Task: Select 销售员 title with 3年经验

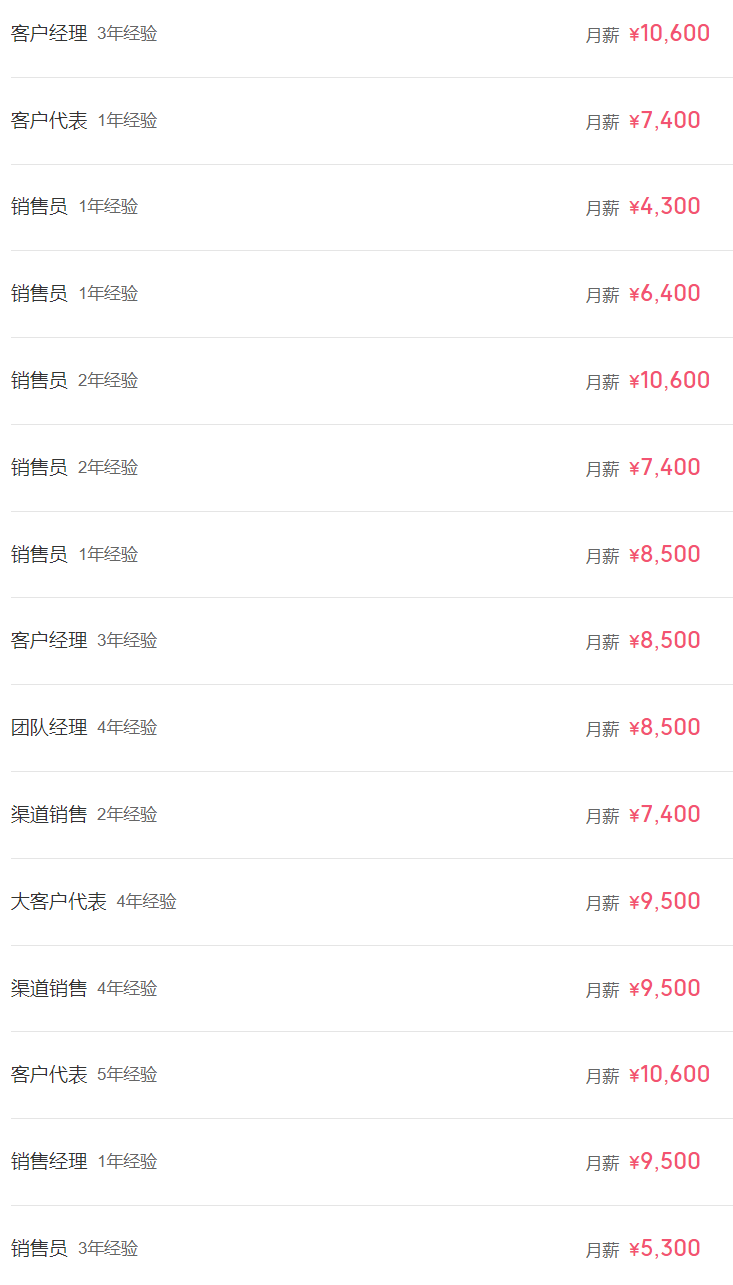Action: pyautogui.click(x=39, y=1249)
